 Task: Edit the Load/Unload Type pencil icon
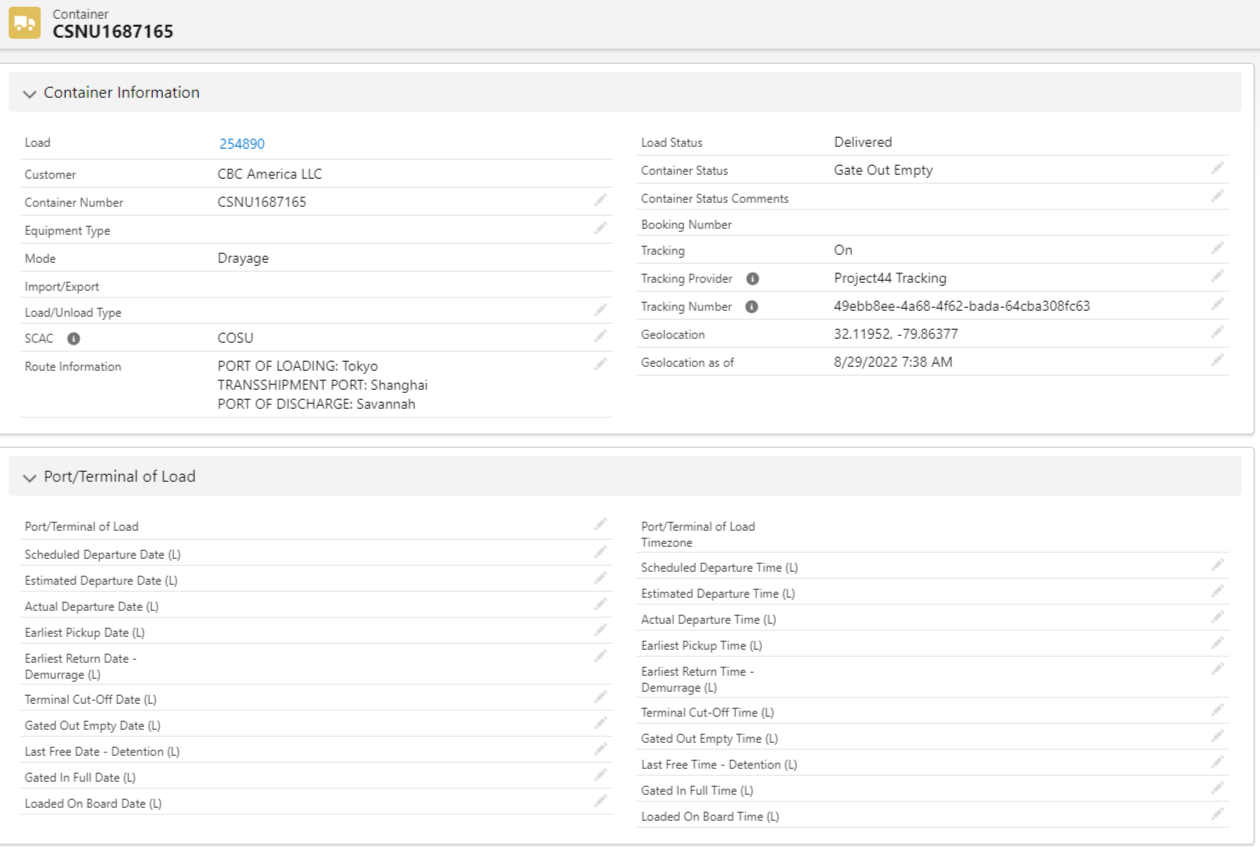coord(600,310)
